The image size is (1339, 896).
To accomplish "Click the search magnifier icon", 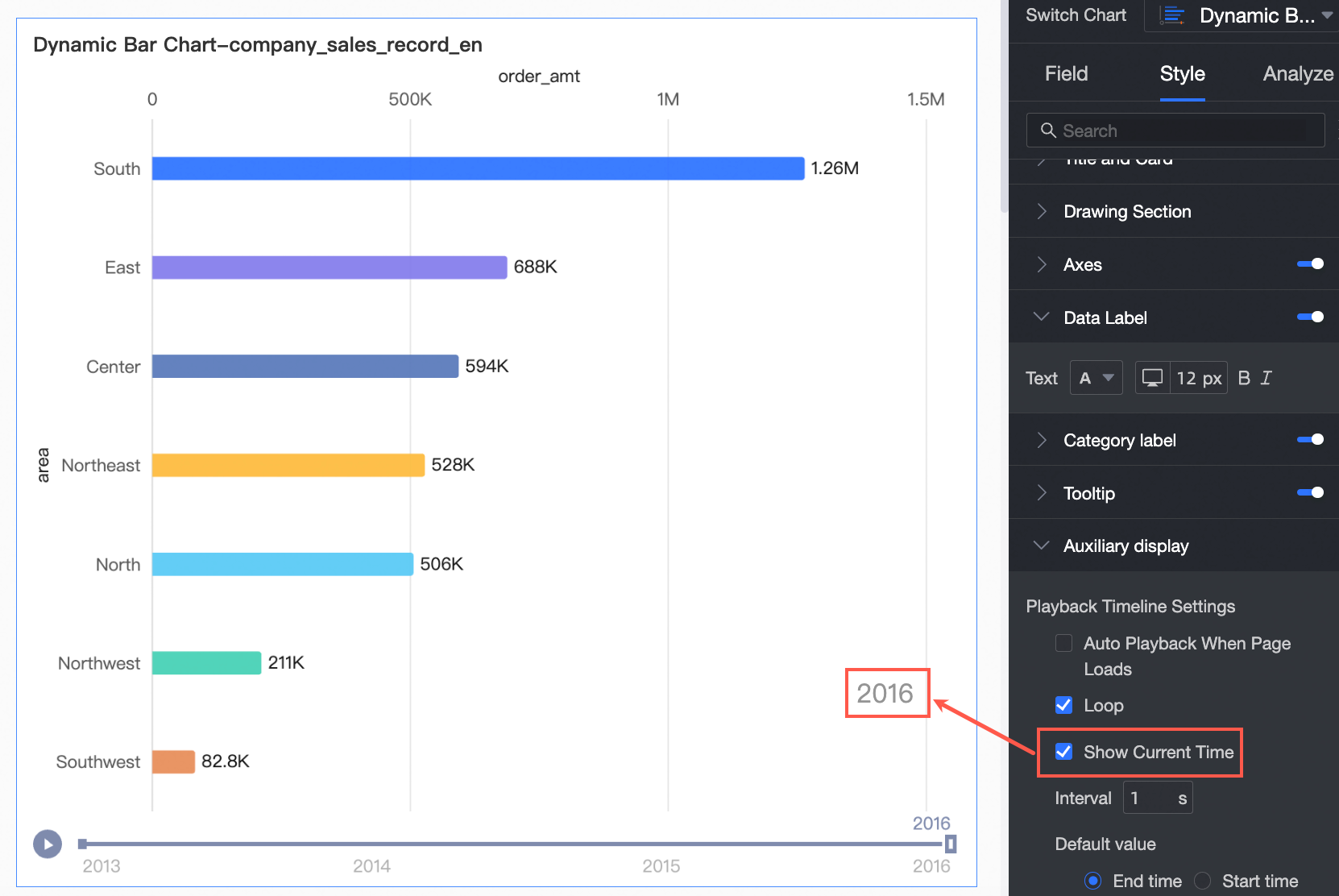I will click(x=1048, y=131).
